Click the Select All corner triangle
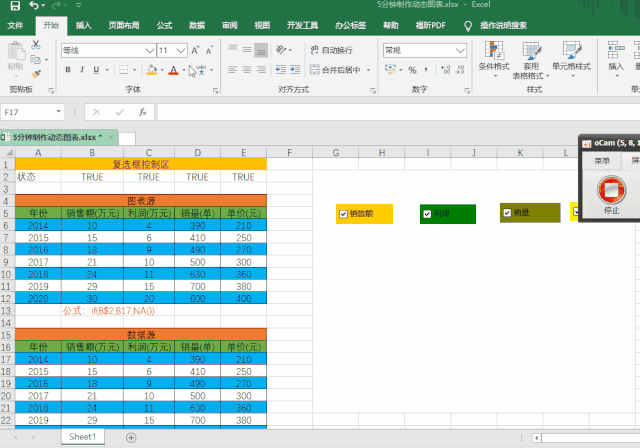The image size is (640, 448). 8,153
